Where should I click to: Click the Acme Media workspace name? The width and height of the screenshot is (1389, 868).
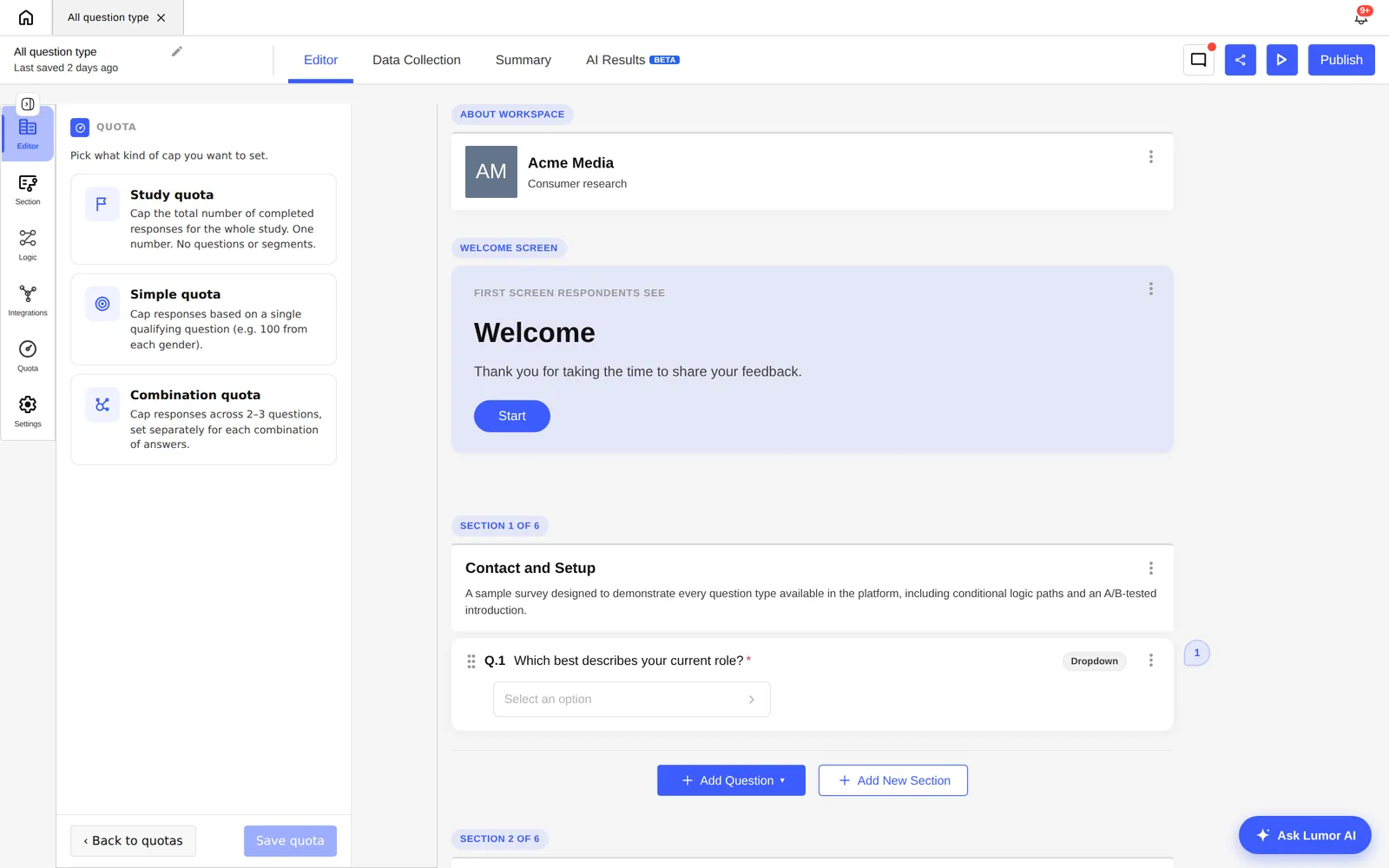point(570,163)
